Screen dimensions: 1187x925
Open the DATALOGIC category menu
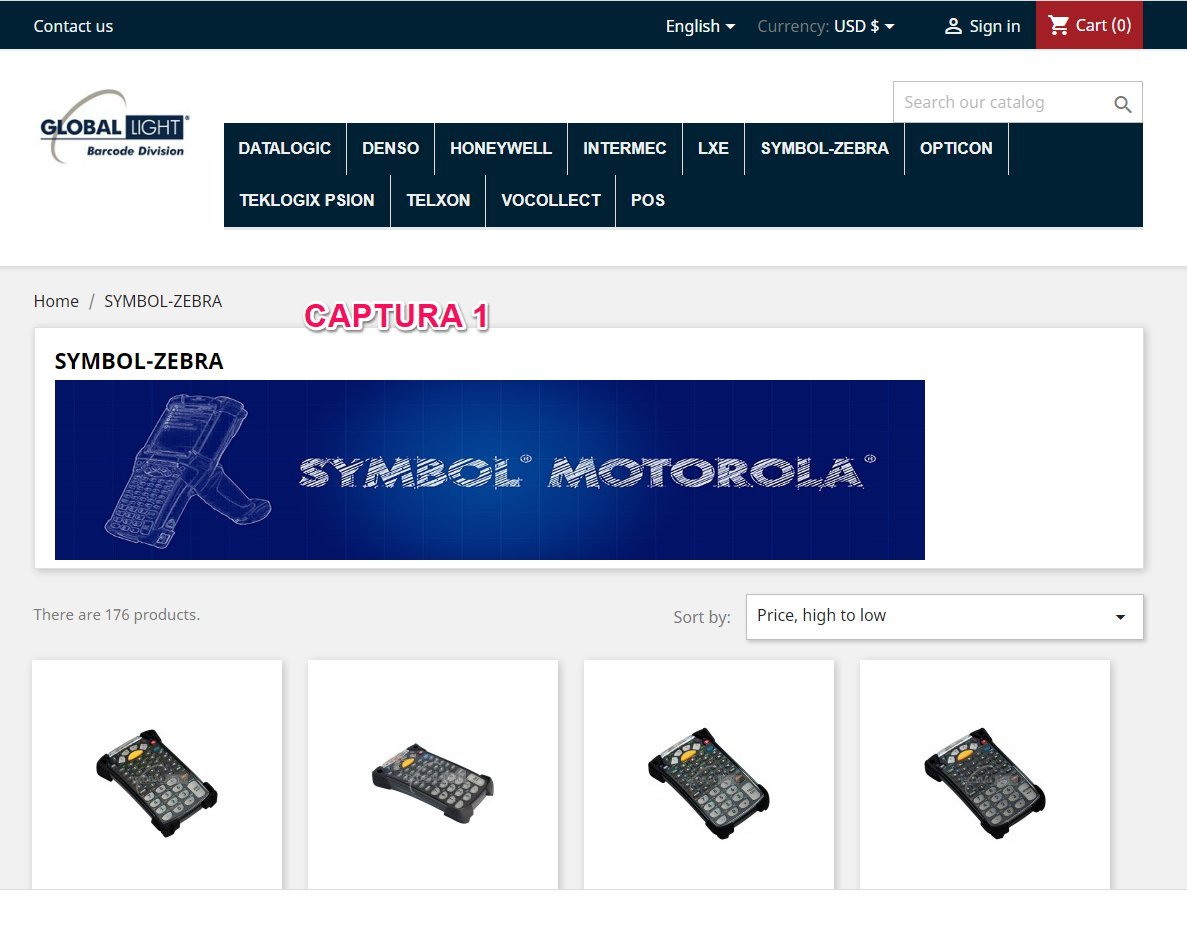(x=285, y=148)
